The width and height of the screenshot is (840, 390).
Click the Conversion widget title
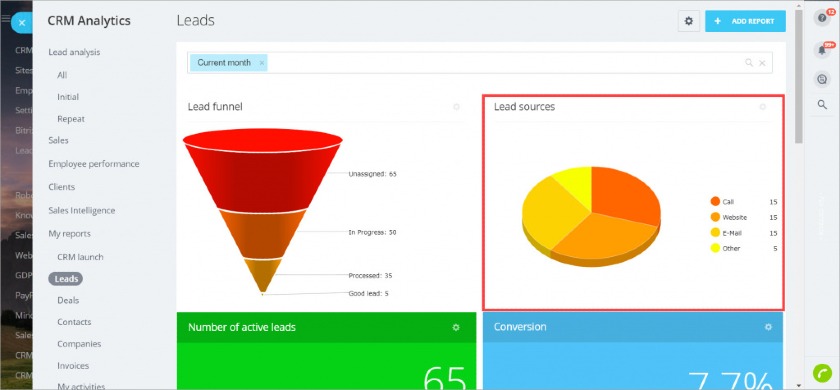tap(520, 327)
